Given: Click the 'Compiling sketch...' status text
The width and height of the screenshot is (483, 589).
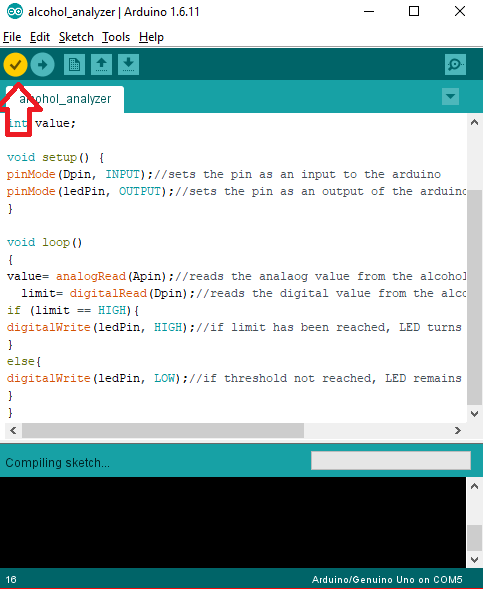Looking at the screenshot, I should 57,463.
